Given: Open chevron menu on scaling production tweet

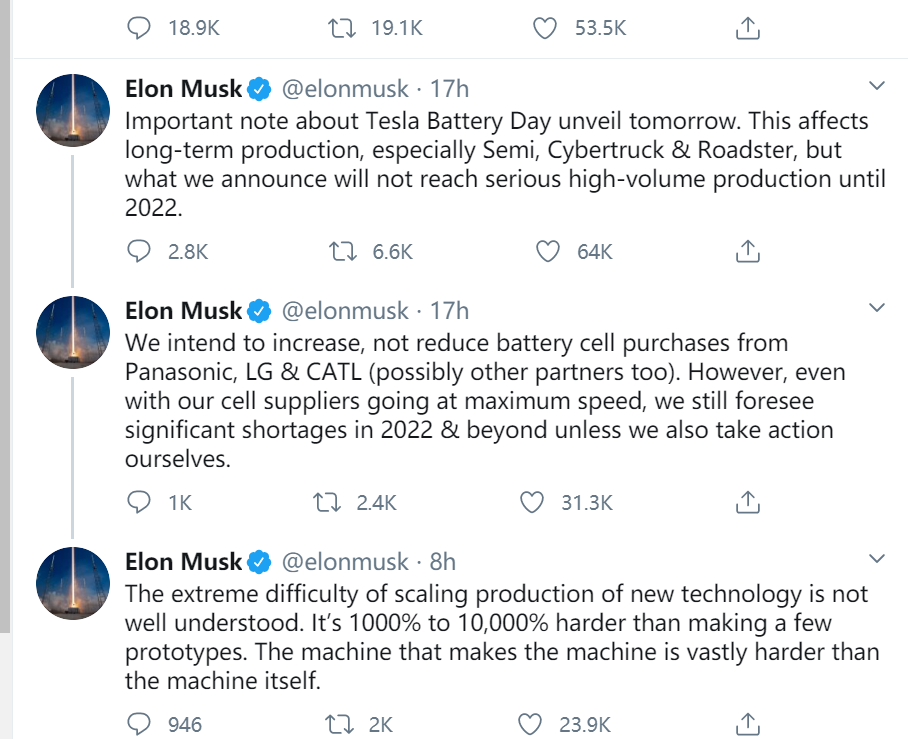Looking at the screenshot, I should (x=876, y=557).
